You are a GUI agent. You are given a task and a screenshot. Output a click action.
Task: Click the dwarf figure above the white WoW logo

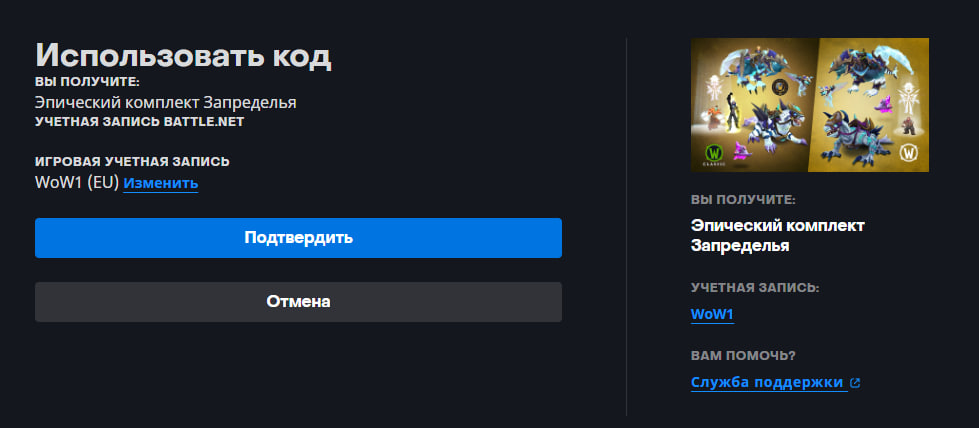point(909,127)
